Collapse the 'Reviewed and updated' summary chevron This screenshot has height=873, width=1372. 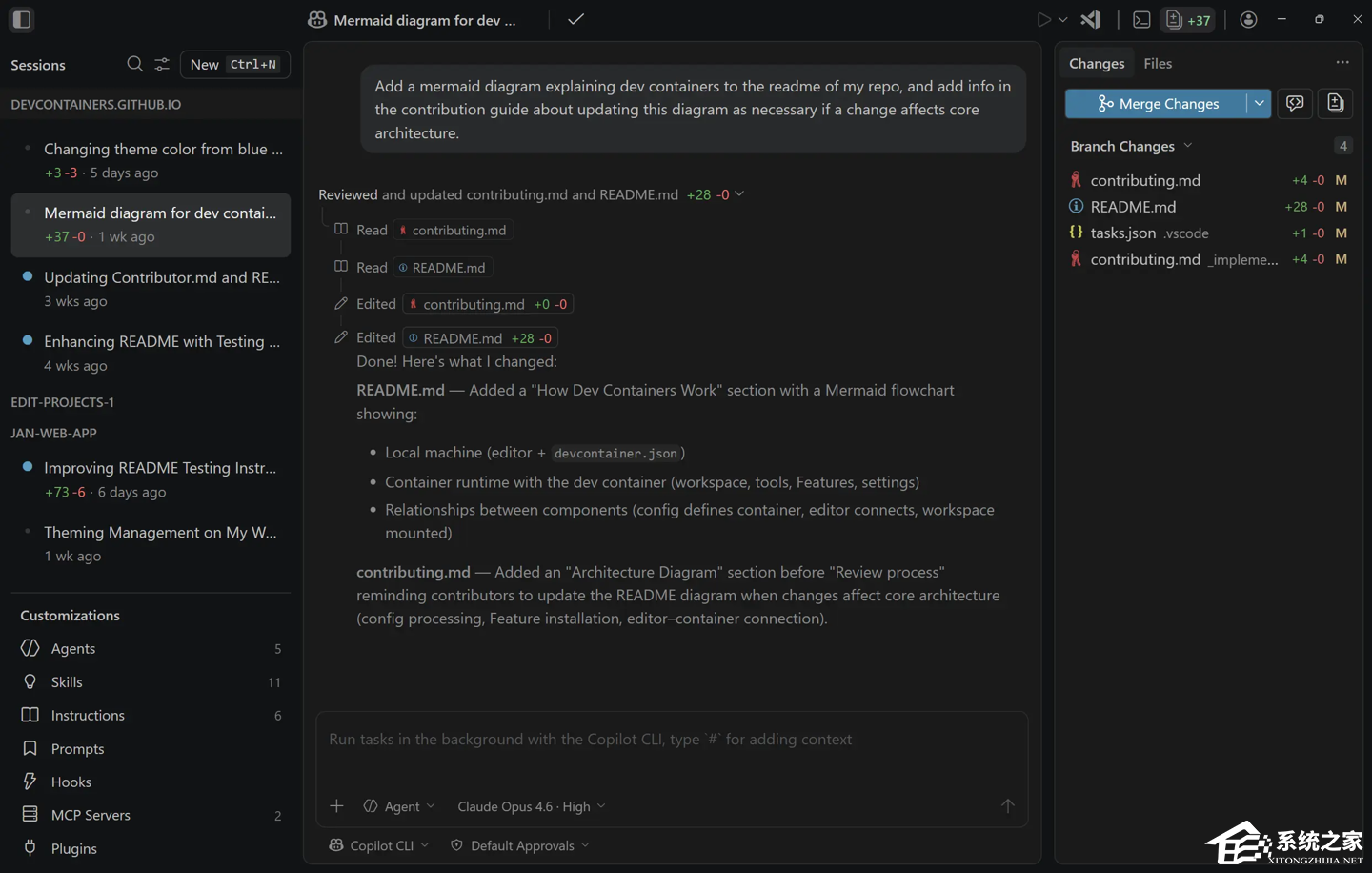(739, 193)
